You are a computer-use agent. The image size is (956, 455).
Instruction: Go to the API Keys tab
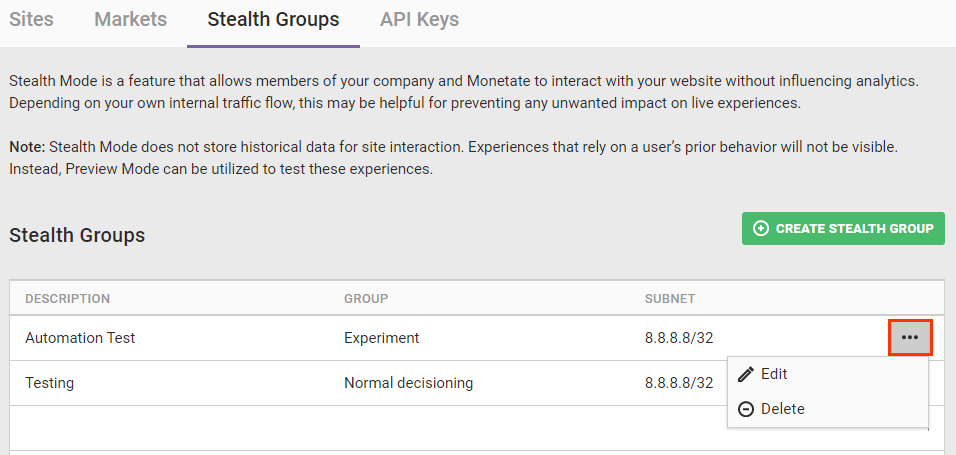coord(419,19)
